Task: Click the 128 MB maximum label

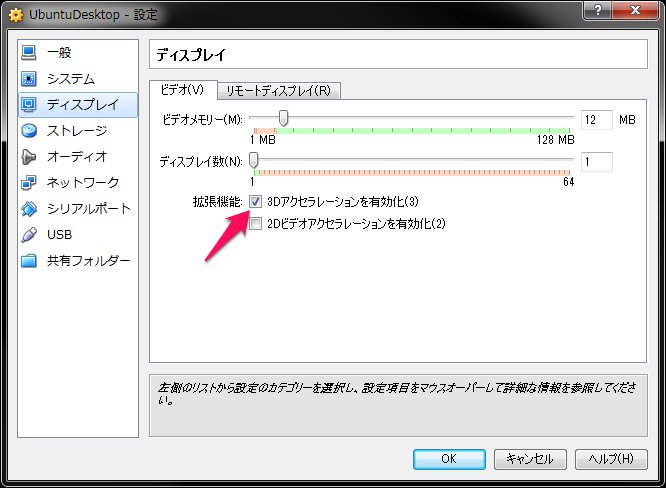Action: (x=556, y=139)
